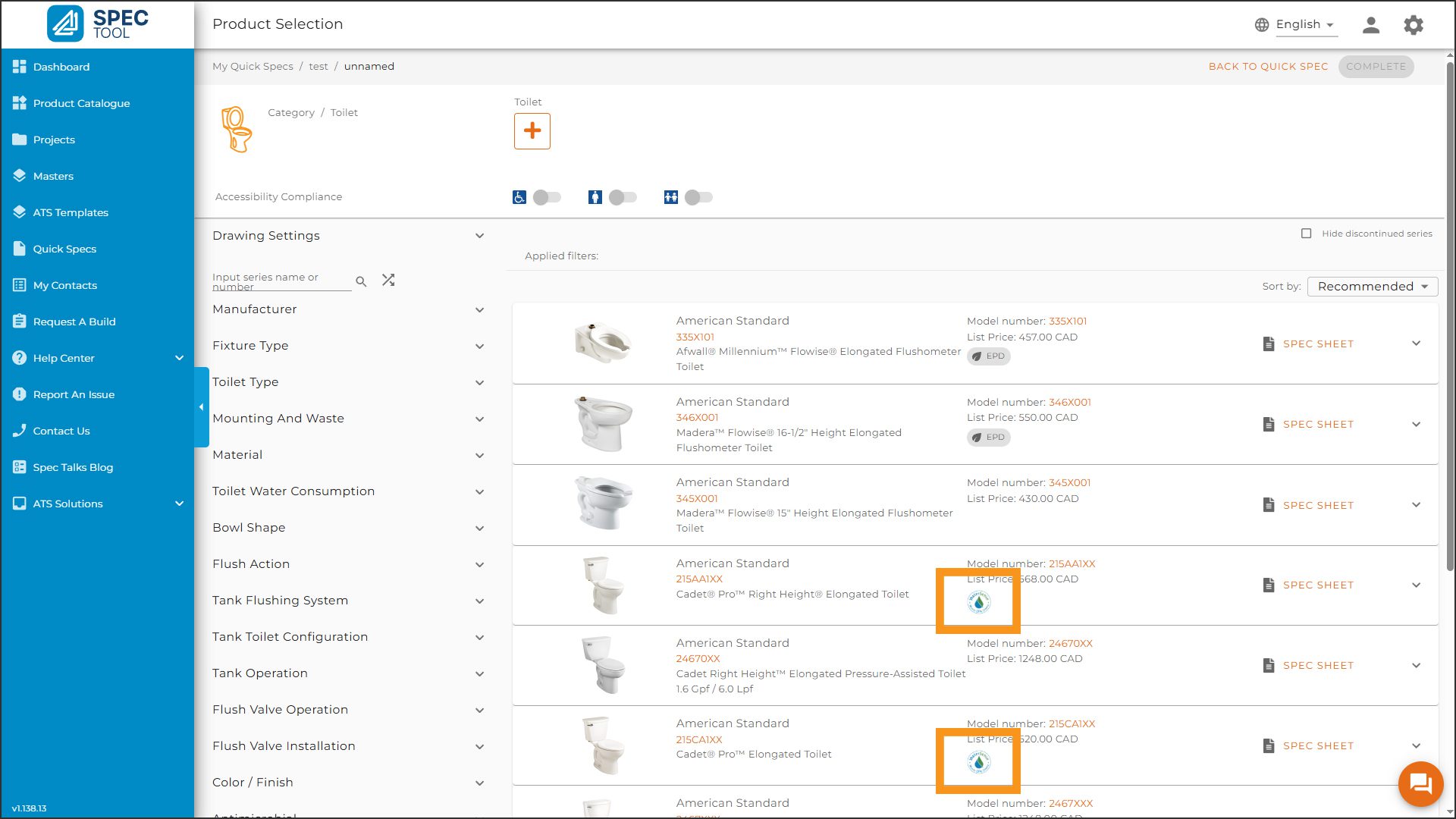Click the series search magnifier icon
This screenshot has width=1456, height=819.
coord(361,281)
